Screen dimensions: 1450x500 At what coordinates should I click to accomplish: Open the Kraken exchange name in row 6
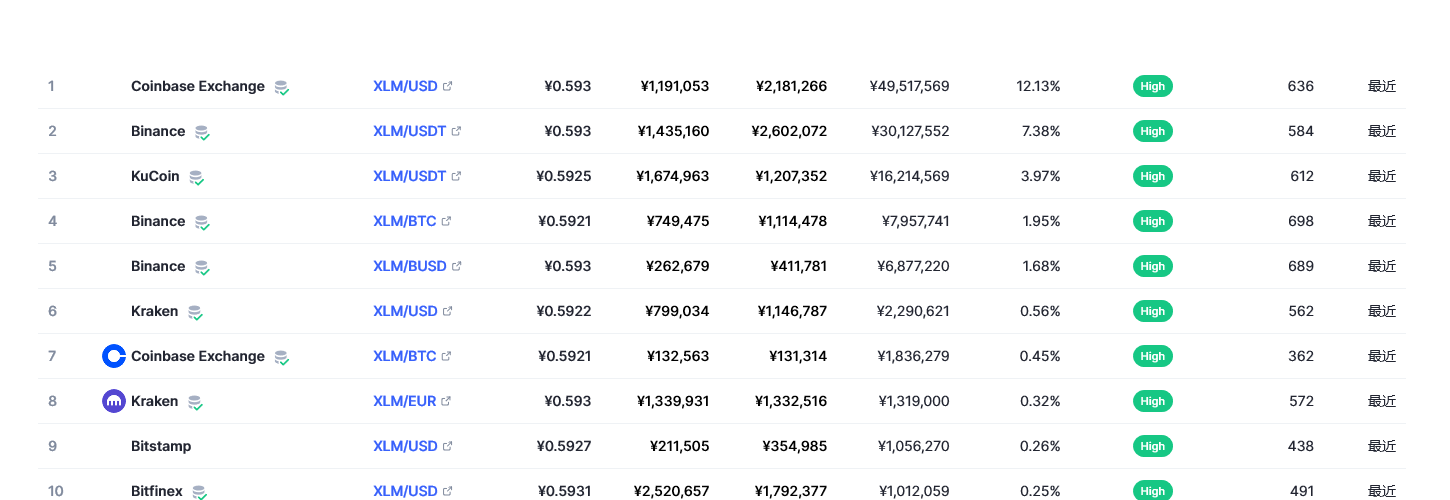155,311
